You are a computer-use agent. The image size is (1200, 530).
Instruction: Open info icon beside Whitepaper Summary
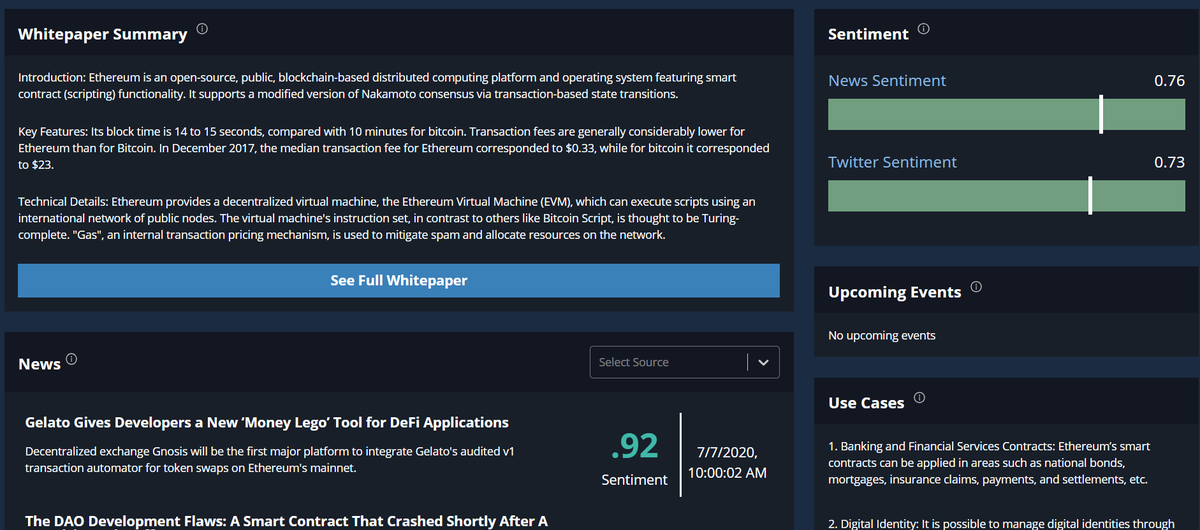pyautogui.click(x=203, y=30)
